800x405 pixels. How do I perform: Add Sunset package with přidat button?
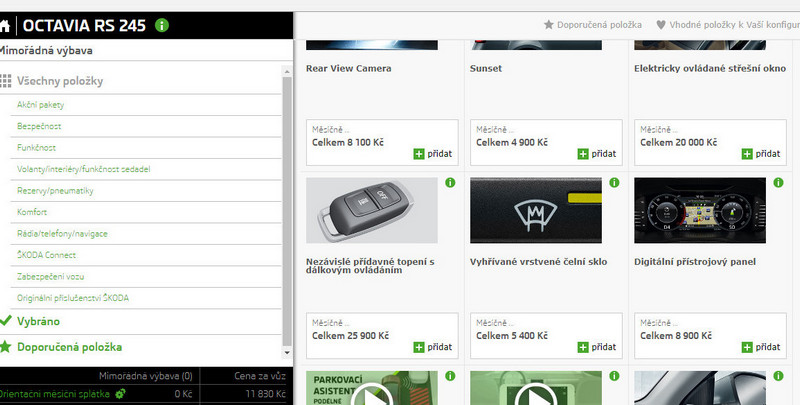click(596, 154)
